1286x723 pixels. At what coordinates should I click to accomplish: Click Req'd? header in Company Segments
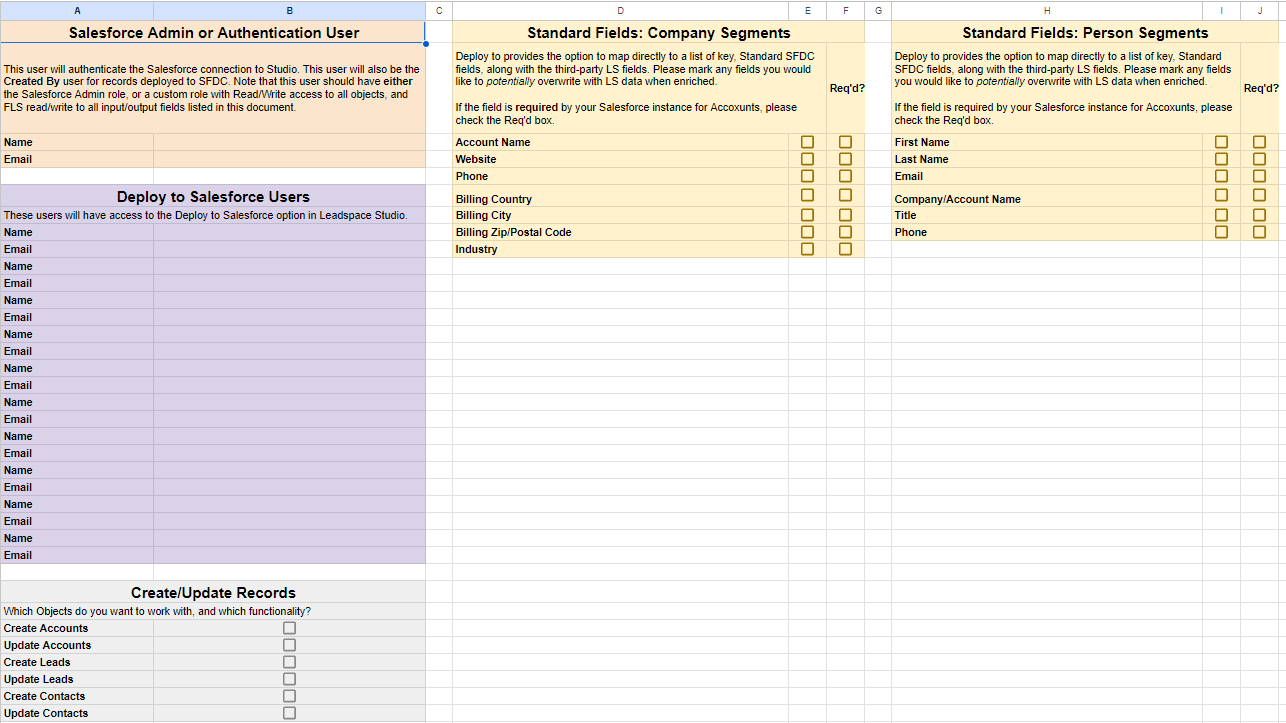tap(847, 88)
